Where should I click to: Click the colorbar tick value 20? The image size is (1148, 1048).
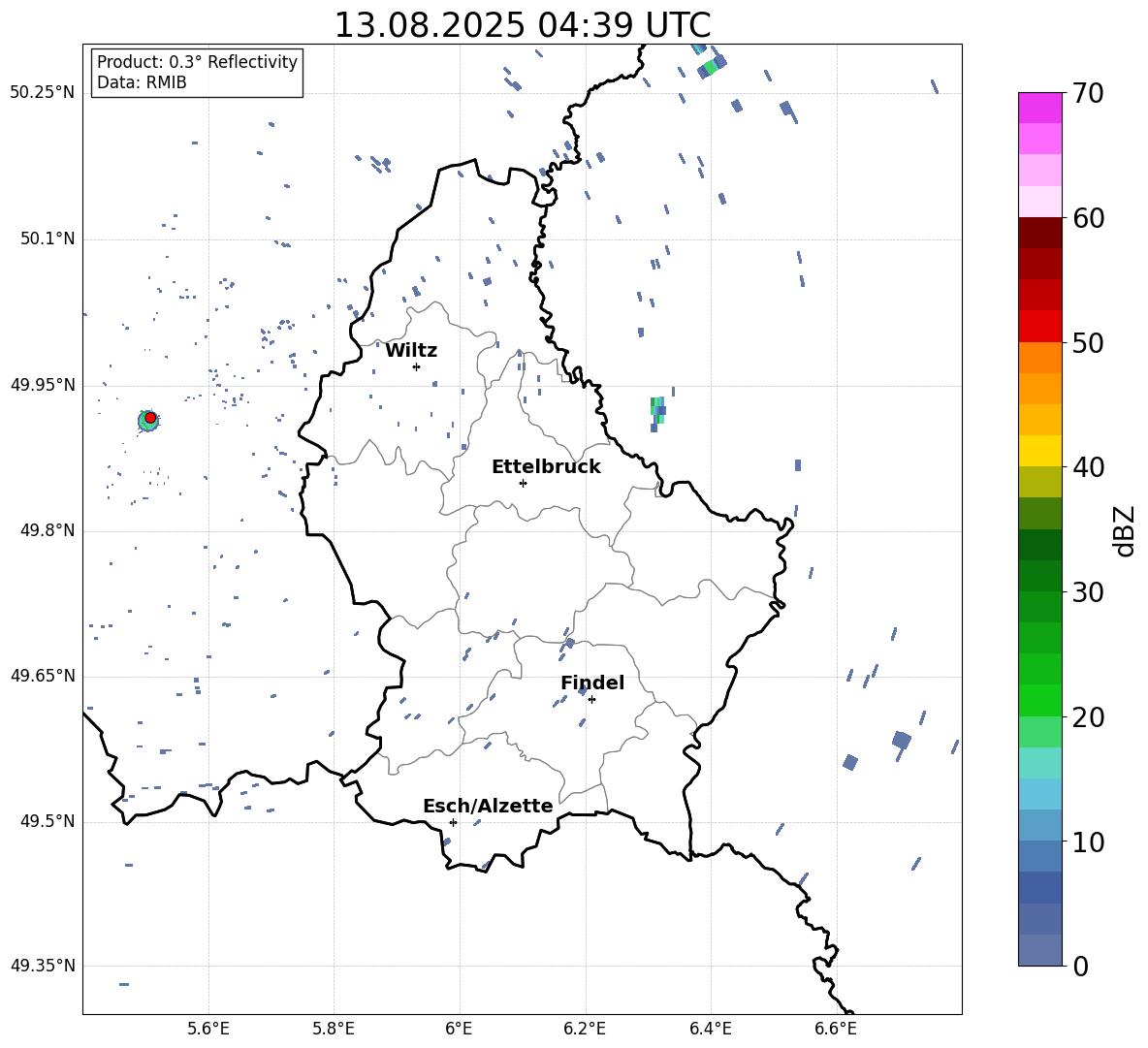click(1088, 717)
